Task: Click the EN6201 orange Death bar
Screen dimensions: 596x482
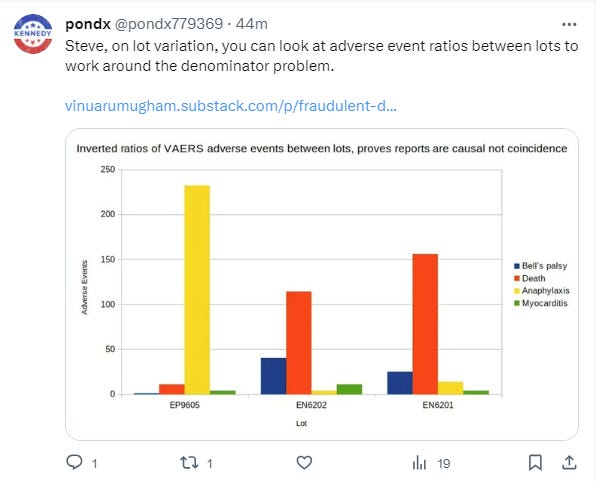Action: (x=425, y=324)
